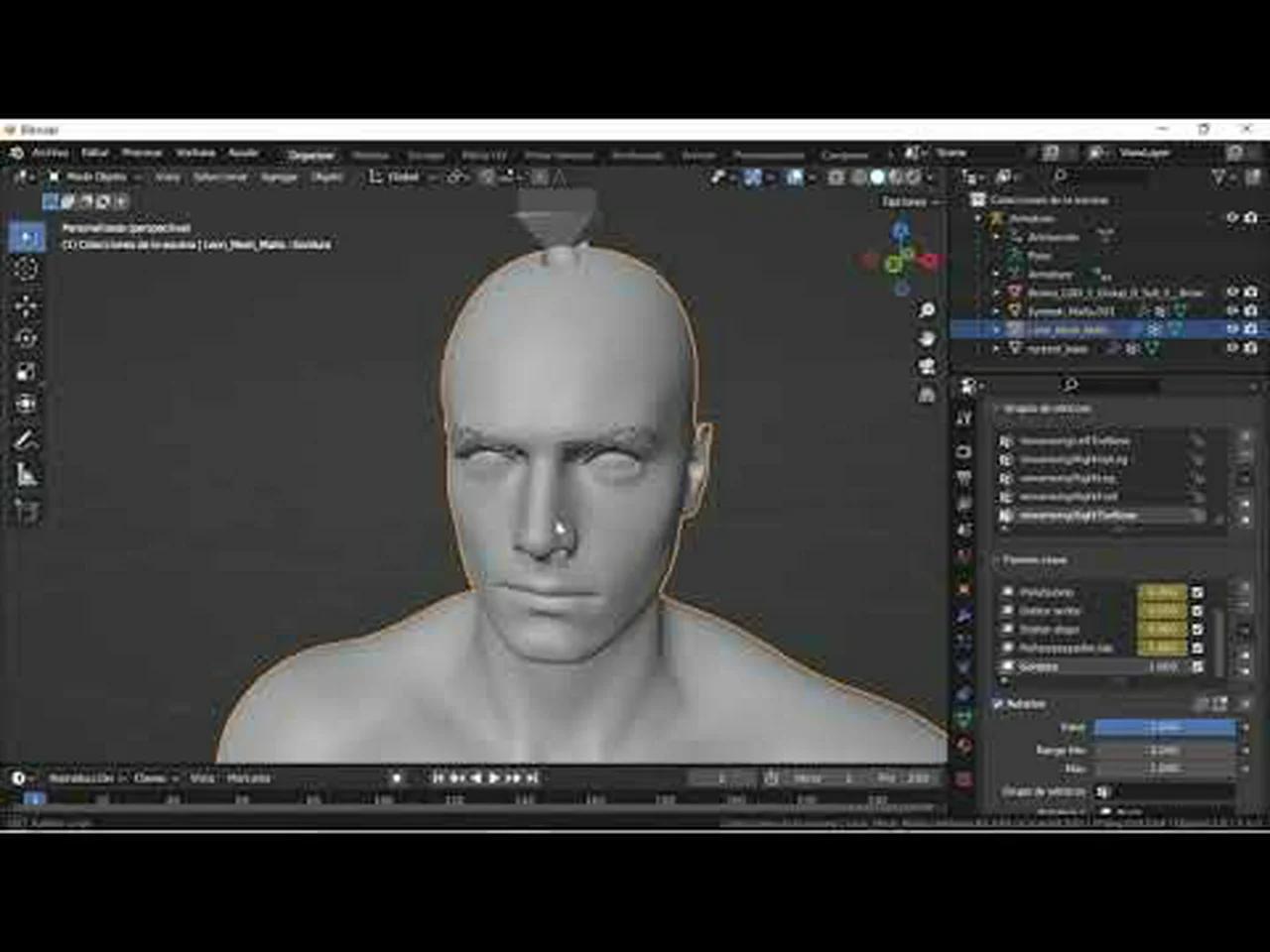Toggle the timeline auto-keying record button
The width and height of the screenshot is (1270, 952).
397,778
